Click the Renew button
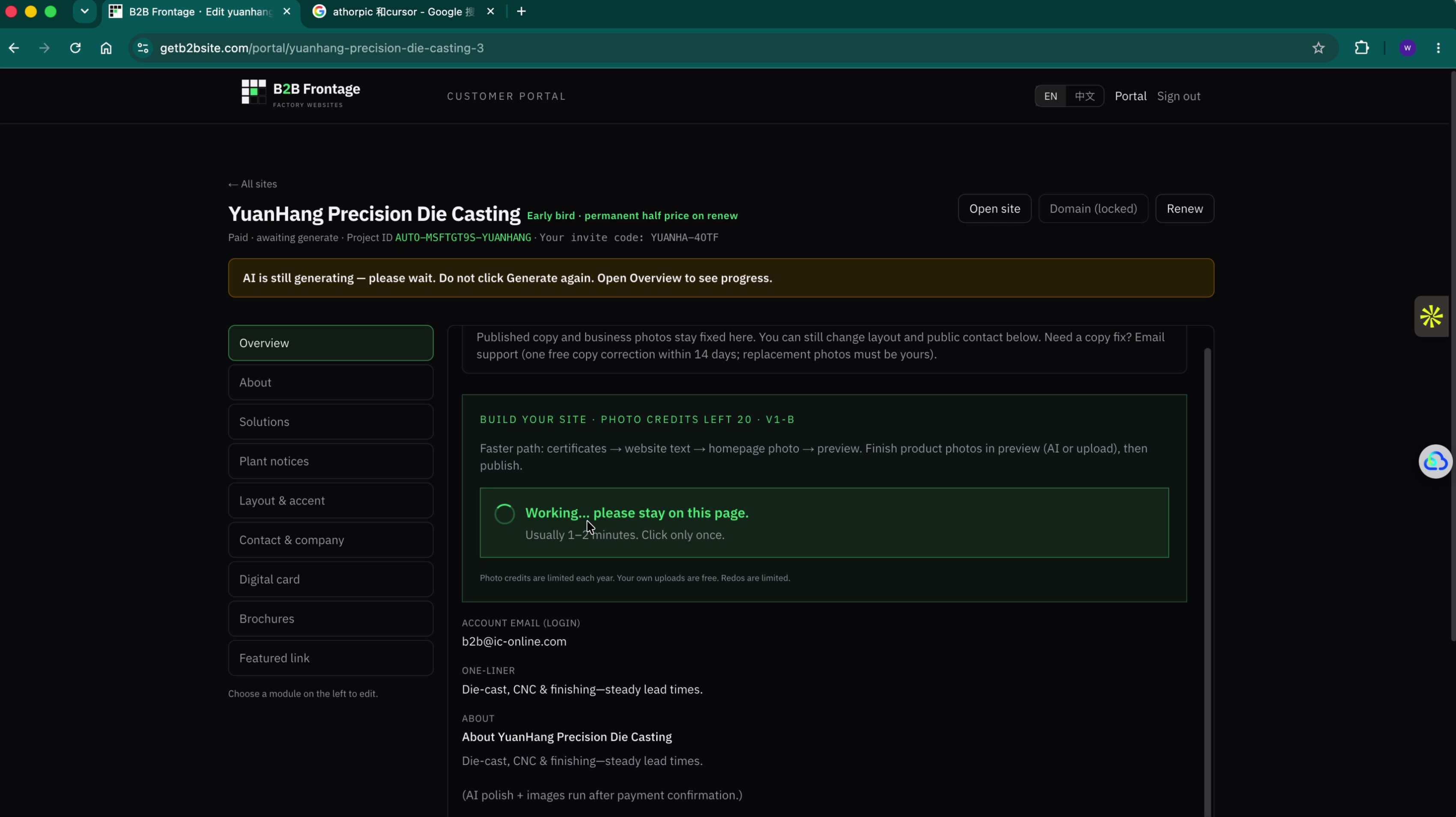This screenshot has width=1456, height=817. coord(1184,209)
